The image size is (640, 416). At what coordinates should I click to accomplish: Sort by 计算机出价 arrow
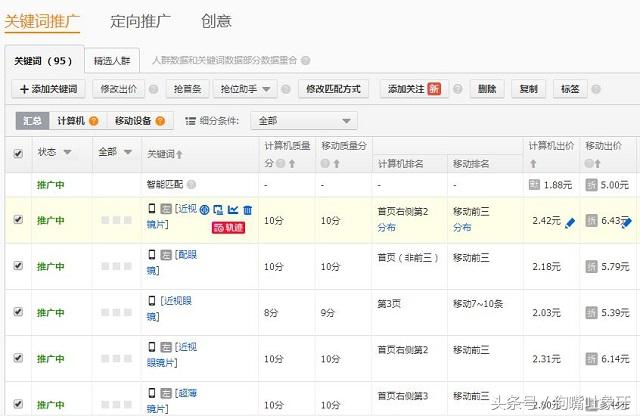[x=533, y=164]
